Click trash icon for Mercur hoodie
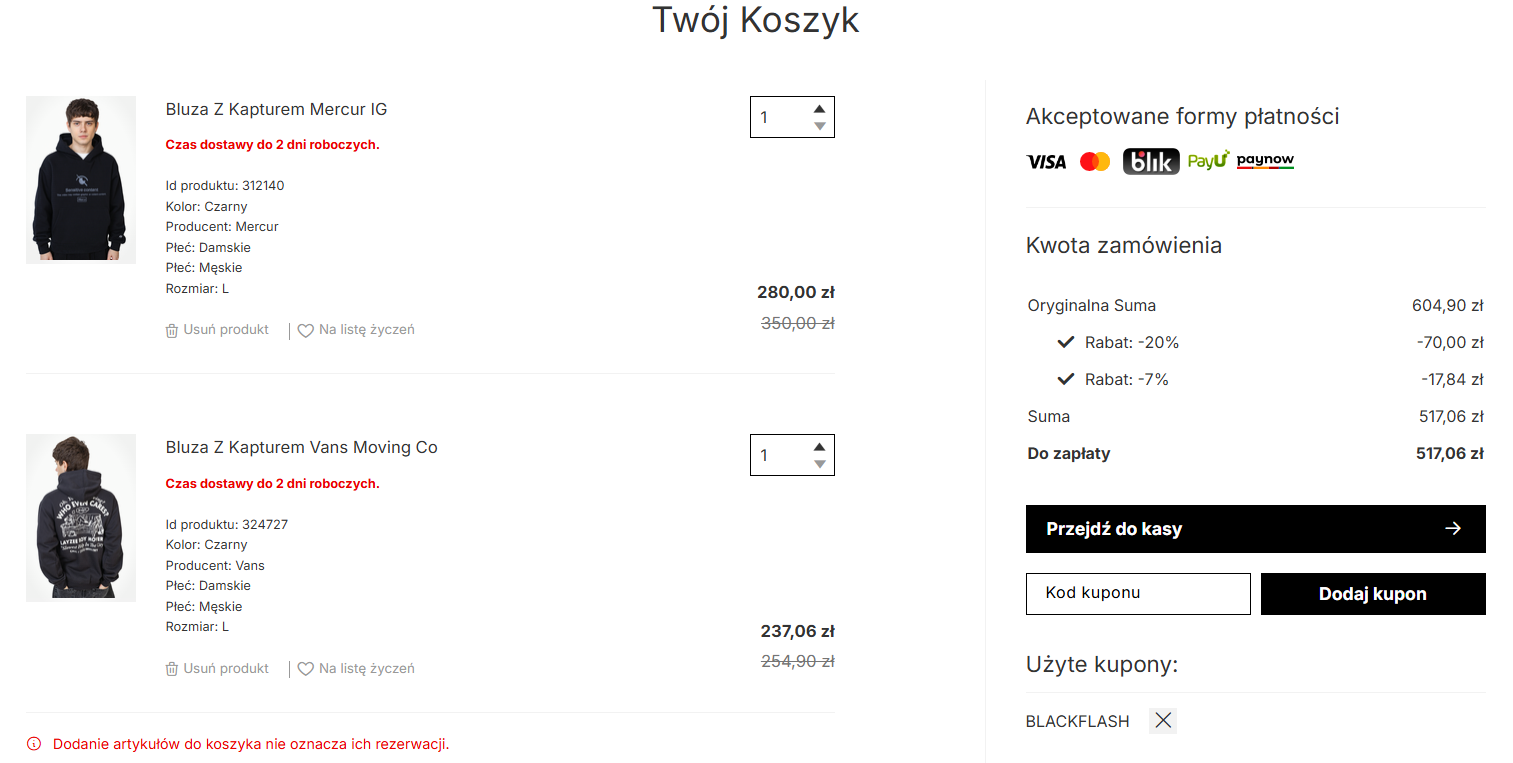This screenshot has height=763, width=1513. point(172,330)
